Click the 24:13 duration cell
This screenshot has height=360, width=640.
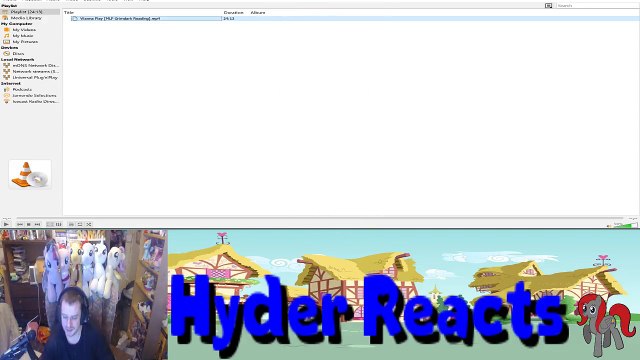click(x=229, y=18)
